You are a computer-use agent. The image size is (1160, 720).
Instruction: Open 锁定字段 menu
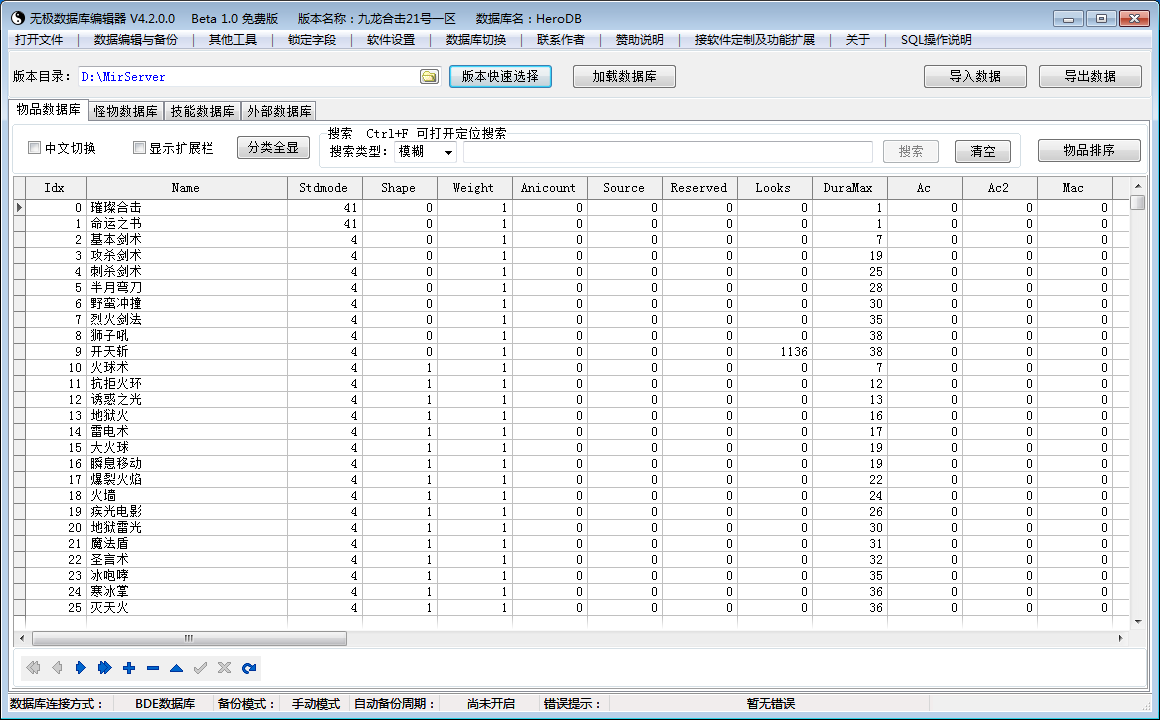(x=311, y=40)
